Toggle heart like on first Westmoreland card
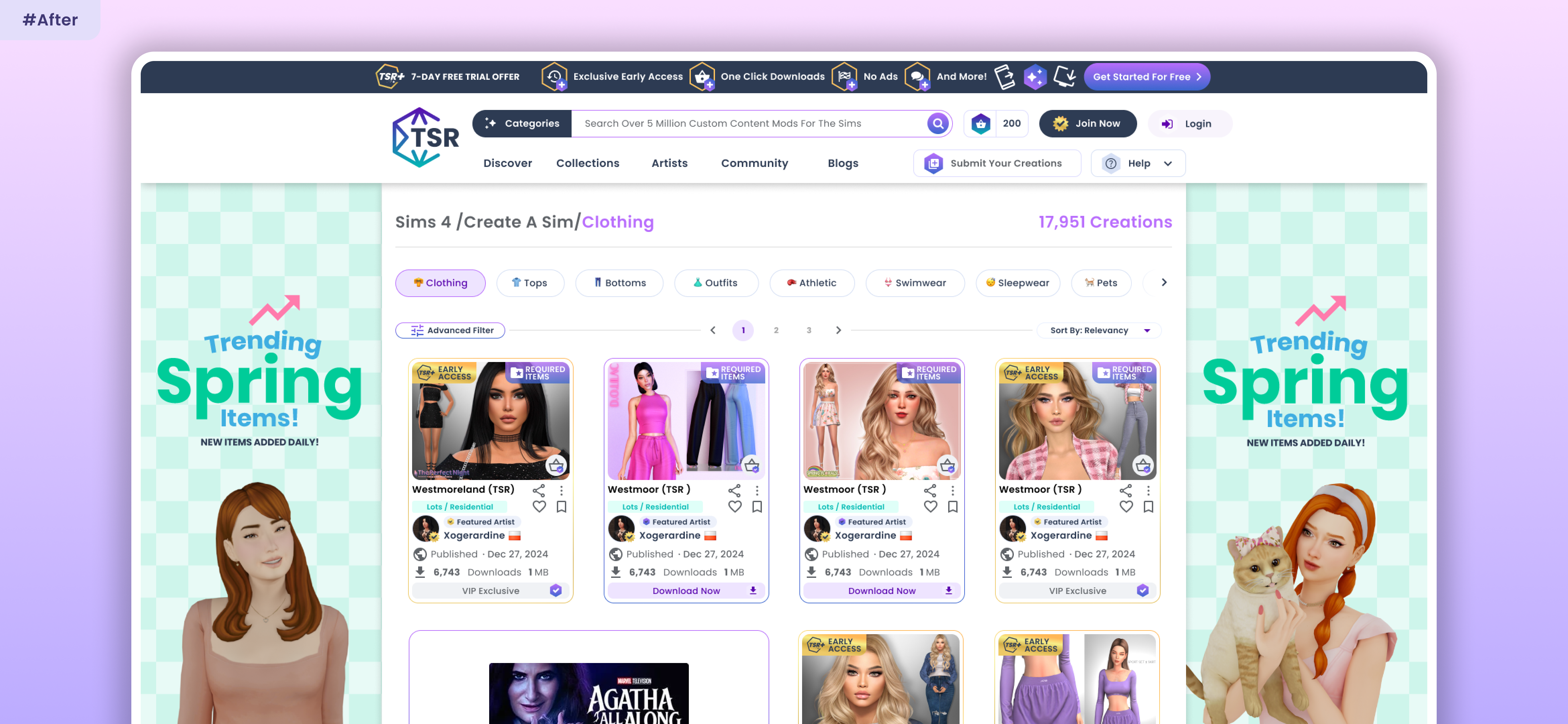The width and height of the screenshot is (1568, 724). 539,506
